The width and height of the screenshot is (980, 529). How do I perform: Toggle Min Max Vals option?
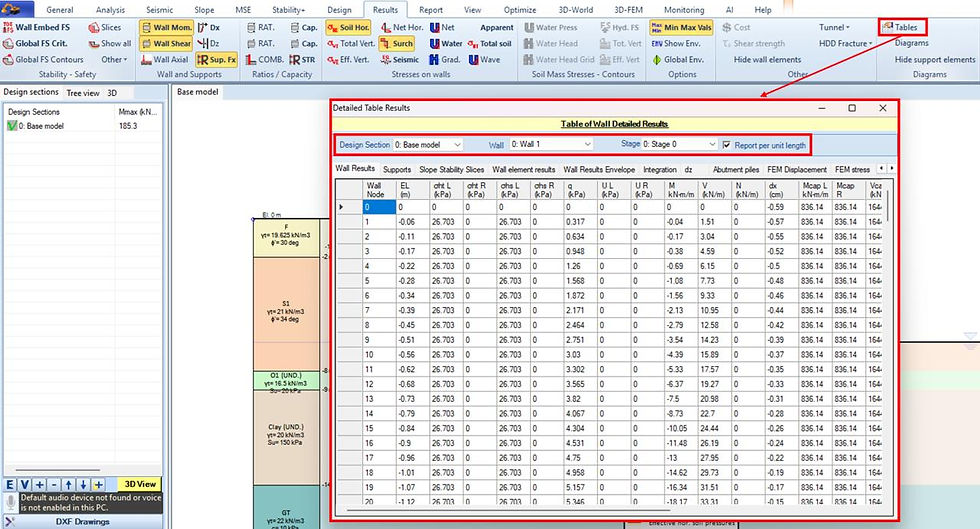(x=681, y=28)
